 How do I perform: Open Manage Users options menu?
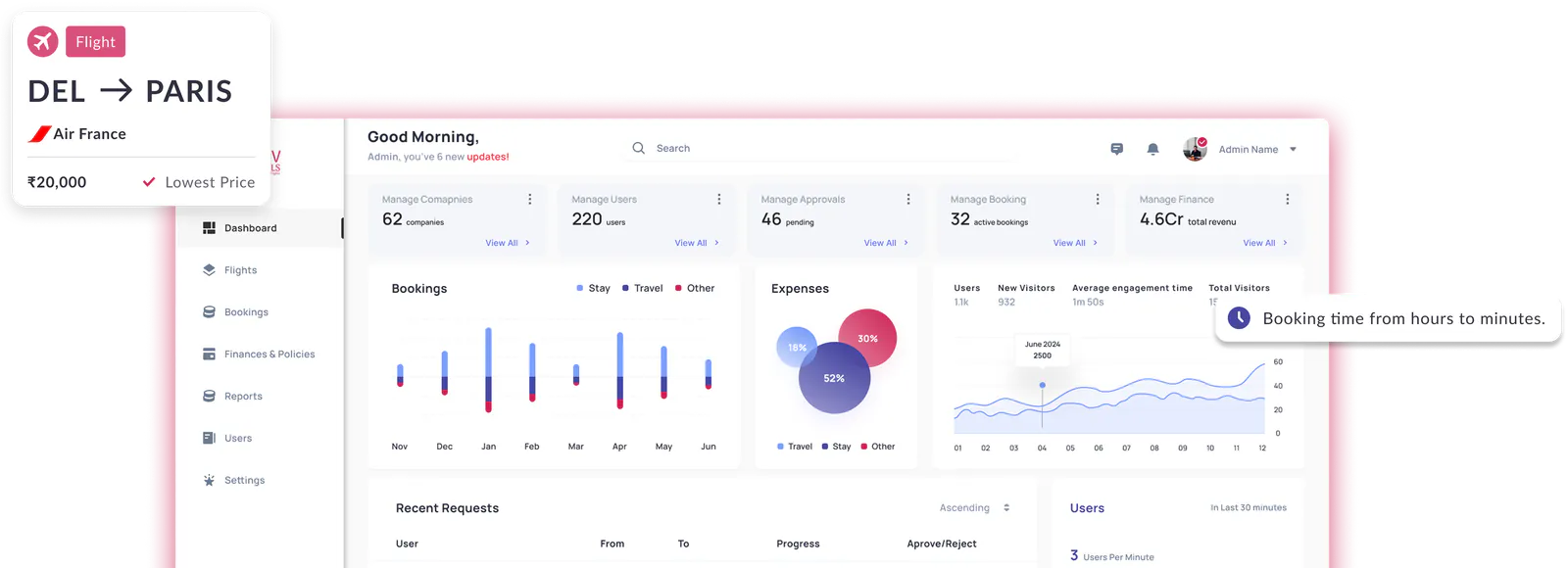point(719,199)
